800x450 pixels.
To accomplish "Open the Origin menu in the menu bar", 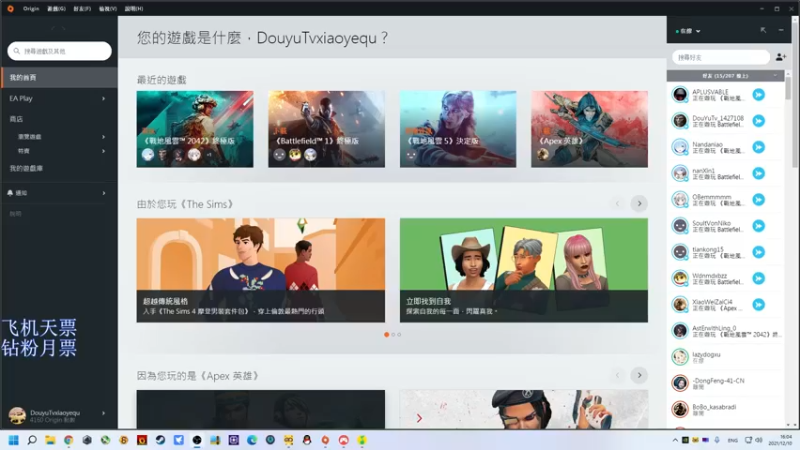I will (31, 9).
